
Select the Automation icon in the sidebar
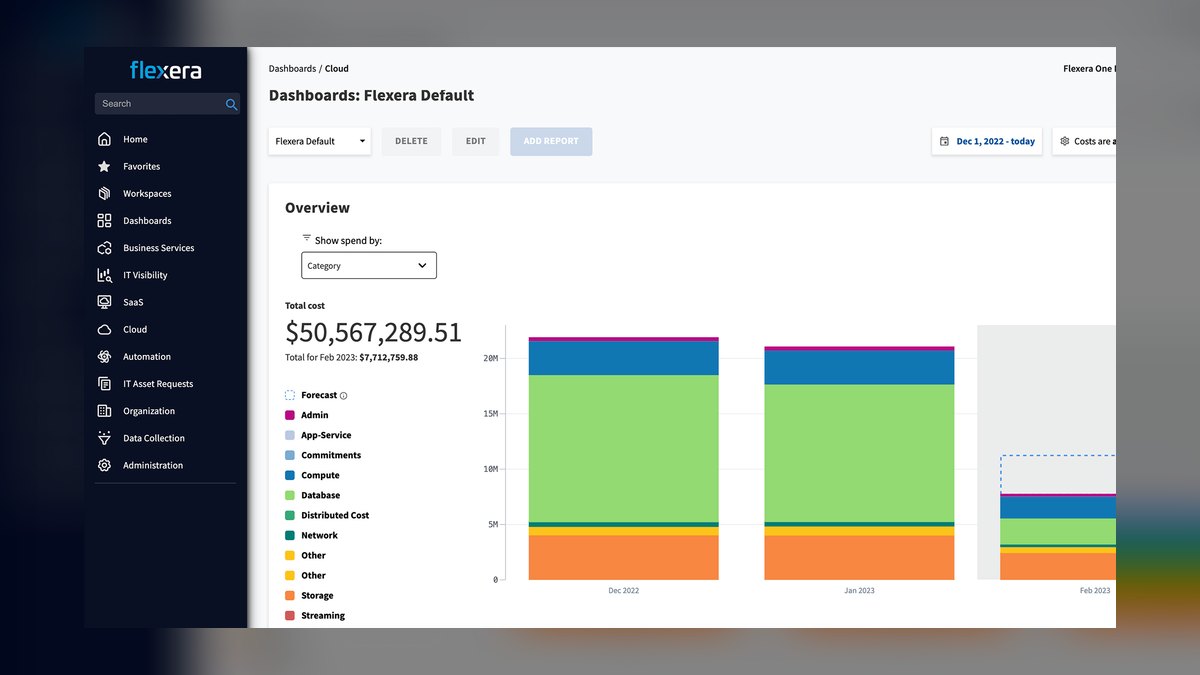pyautogui.click(x=104, y=356)
